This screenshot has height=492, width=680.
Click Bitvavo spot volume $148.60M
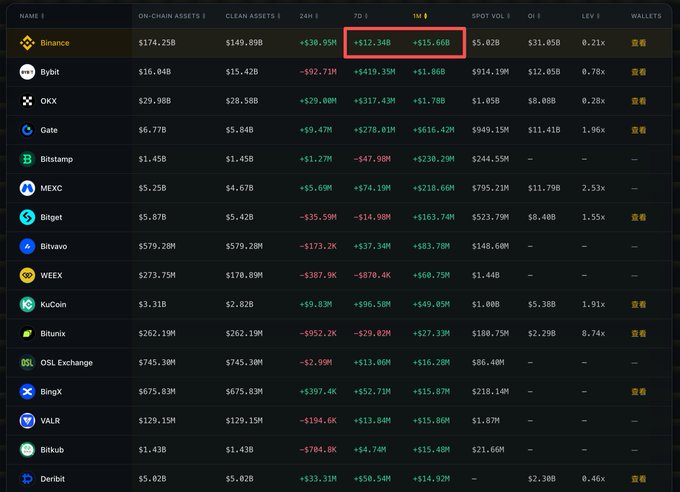(x=490, y=246)
